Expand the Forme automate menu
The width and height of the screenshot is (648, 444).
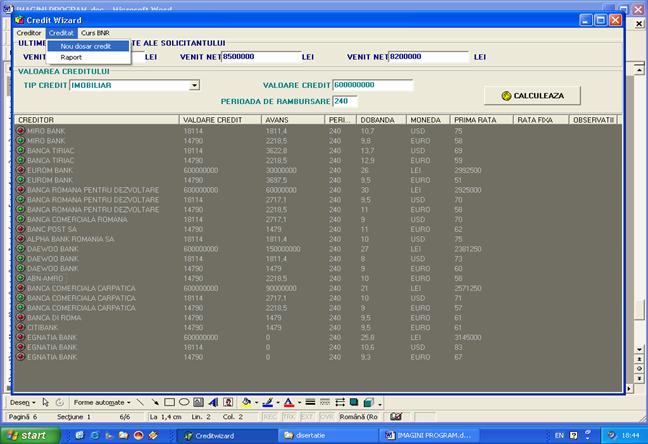tap(102, 402)
